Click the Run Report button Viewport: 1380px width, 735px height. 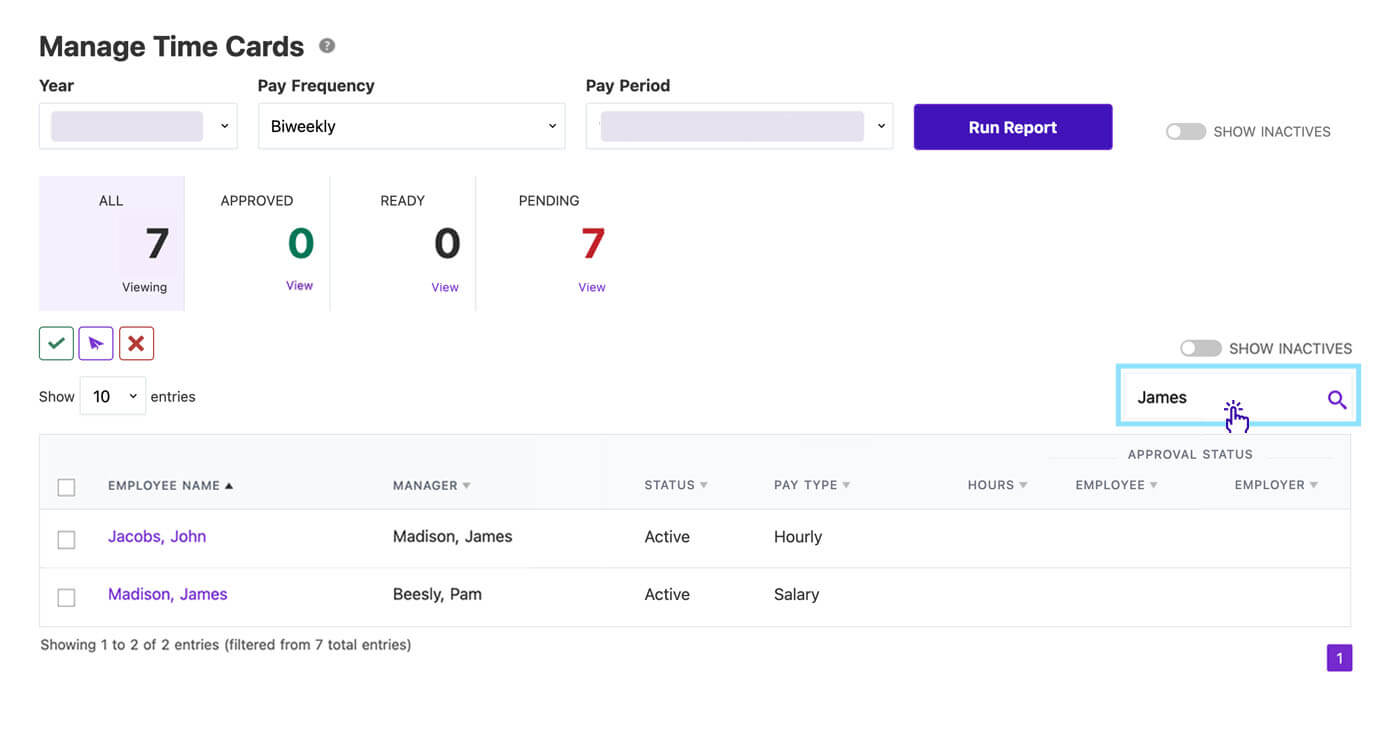click(1012, 127)
